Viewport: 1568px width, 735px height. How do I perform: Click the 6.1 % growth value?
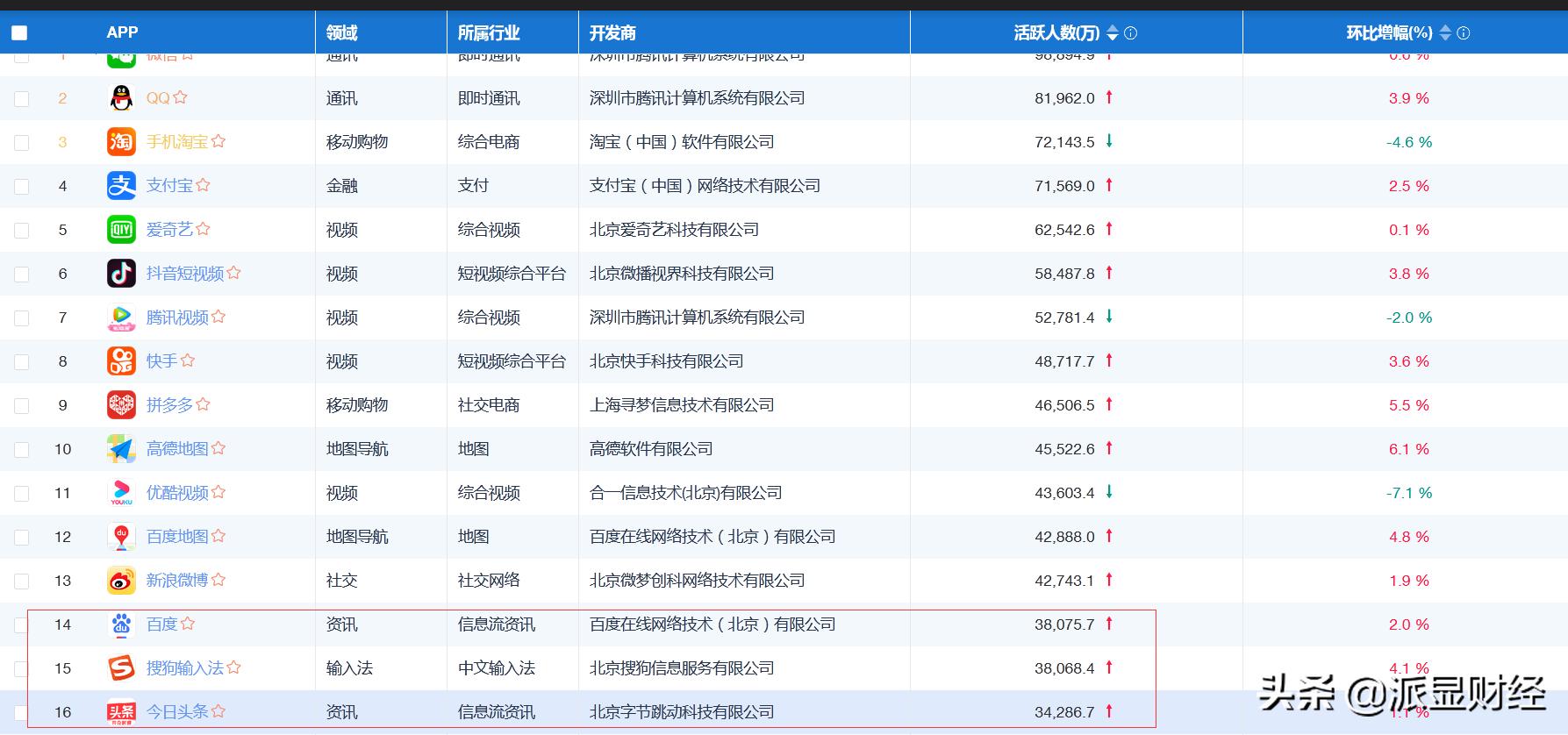pyautogui.click(x=1409, y=449)
